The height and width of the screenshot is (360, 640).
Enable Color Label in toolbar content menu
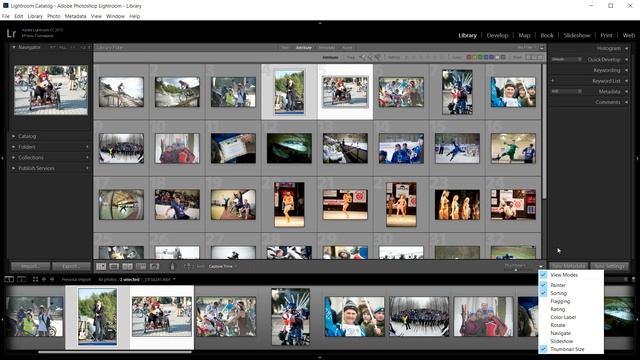pos(563,317)
